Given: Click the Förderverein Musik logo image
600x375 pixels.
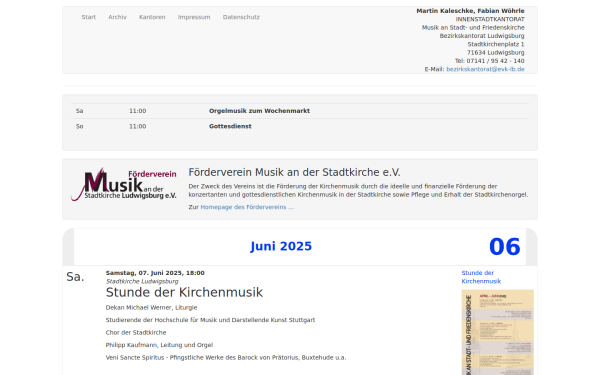Looking at the screenshot, I should [x=124, y=184].
